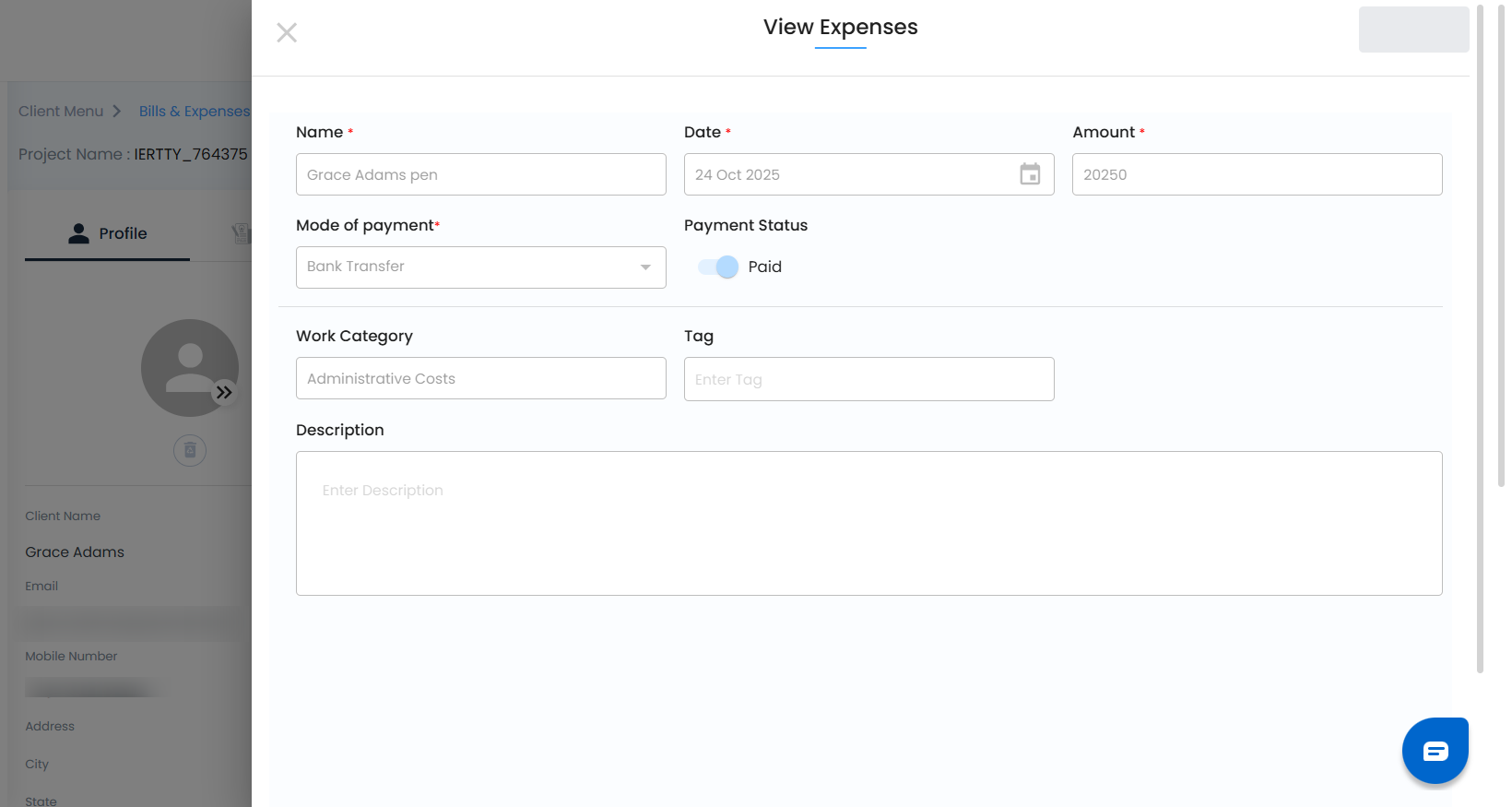Click the breadcrumb arrow after Client Menu
Screen dimensions: 1512x807
(x=117, y=112)
